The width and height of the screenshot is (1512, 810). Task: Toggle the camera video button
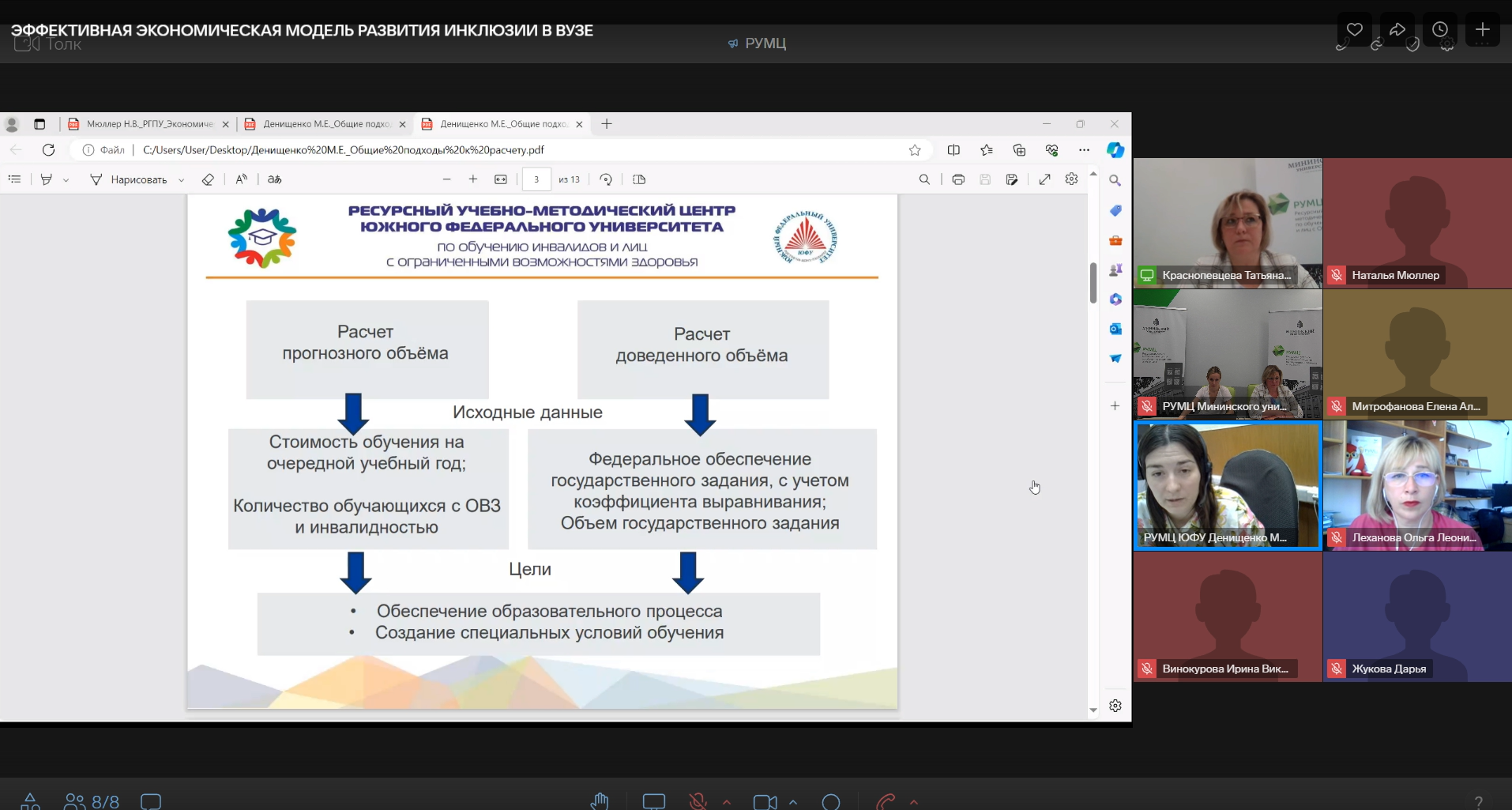tap(764, 801)
